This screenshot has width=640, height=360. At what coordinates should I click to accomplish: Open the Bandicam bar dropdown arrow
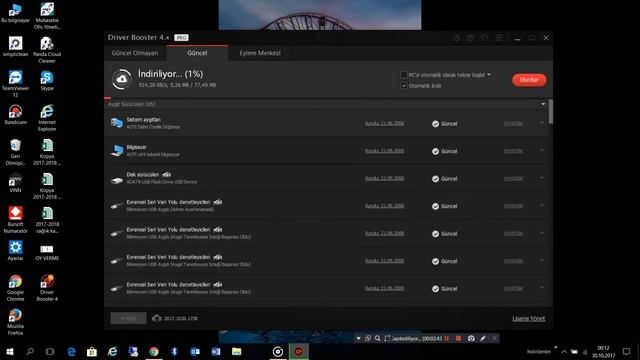(358, 338)
